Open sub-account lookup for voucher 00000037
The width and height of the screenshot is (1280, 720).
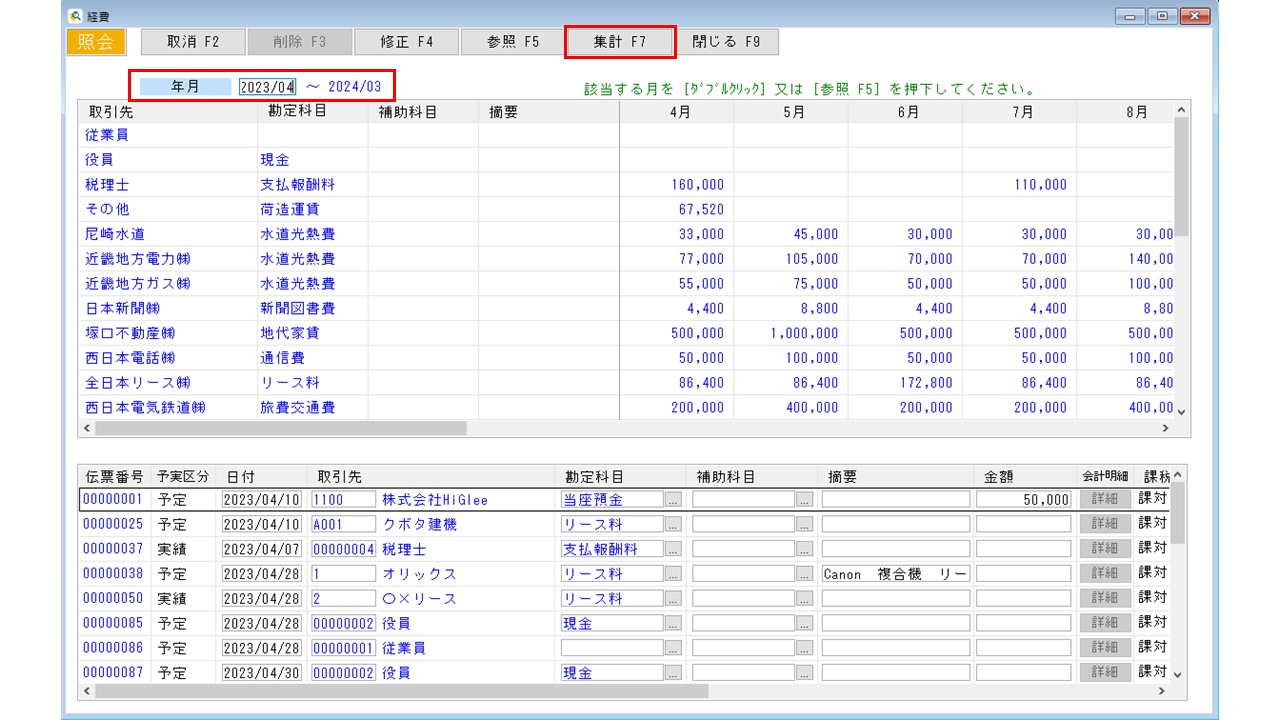(805, 549)
